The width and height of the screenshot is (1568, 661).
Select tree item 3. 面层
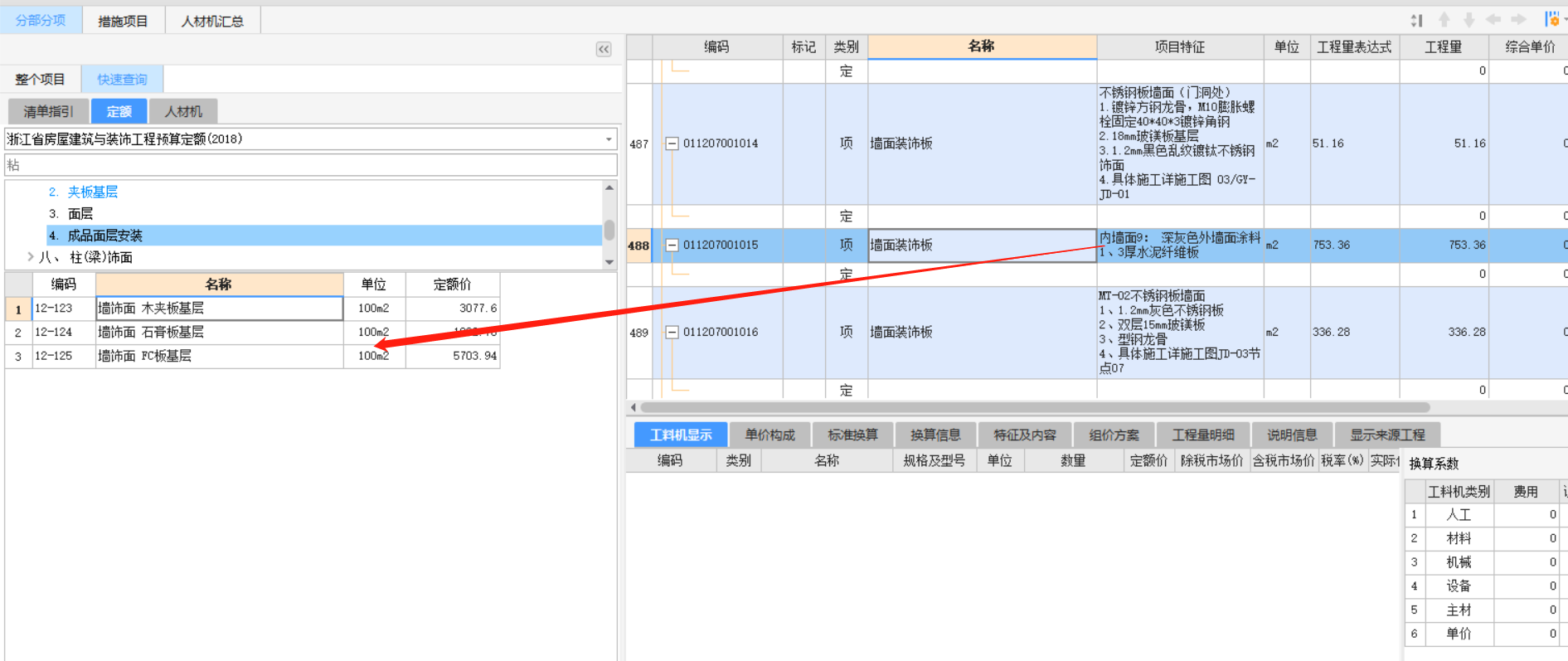[70, 214]
